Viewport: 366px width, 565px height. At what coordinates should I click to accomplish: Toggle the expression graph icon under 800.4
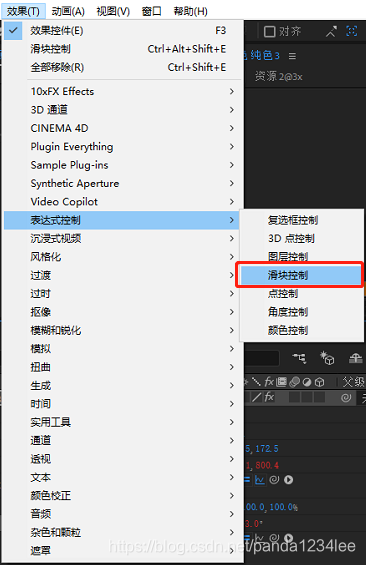click(x=260, y=480)
